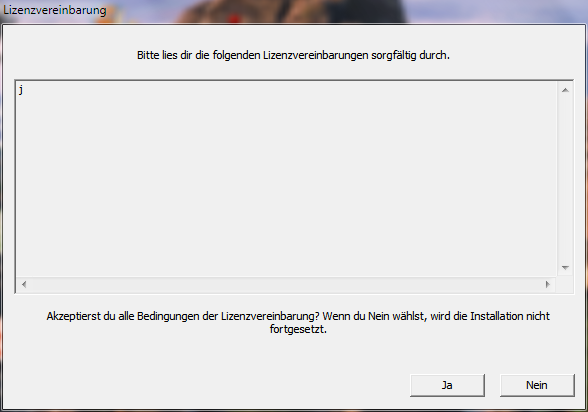588x412 pixels.
Task: Accept the license with the Ja button
Action: pos(447,385)
